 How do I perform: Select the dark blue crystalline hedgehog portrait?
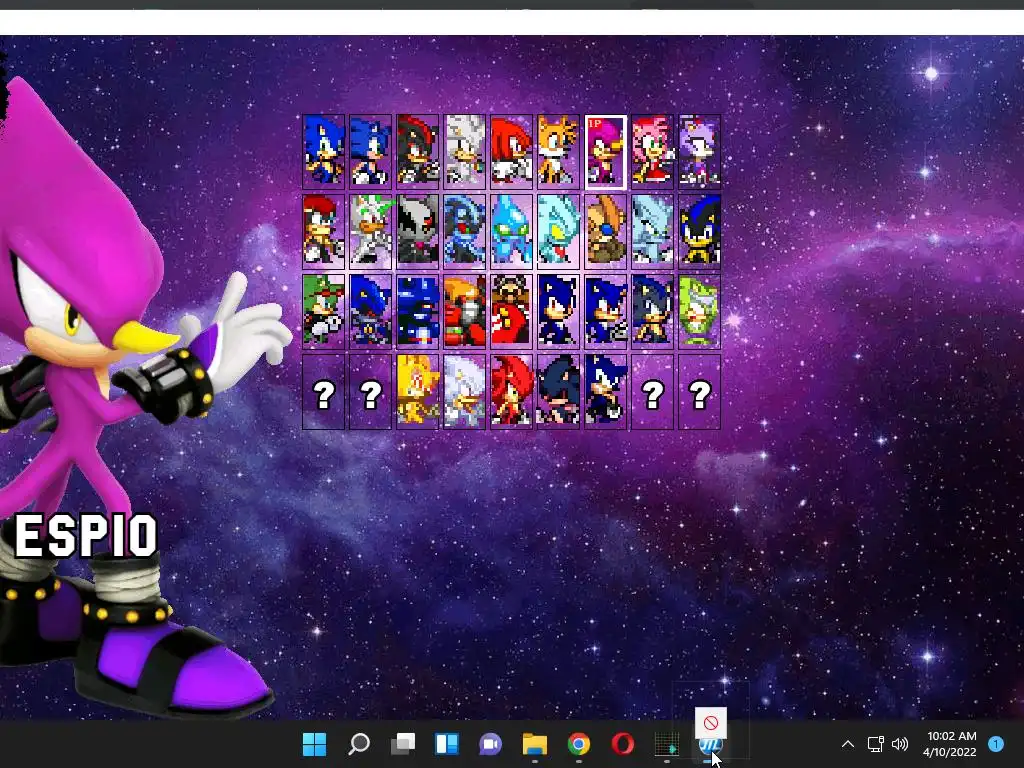point(464,231)
